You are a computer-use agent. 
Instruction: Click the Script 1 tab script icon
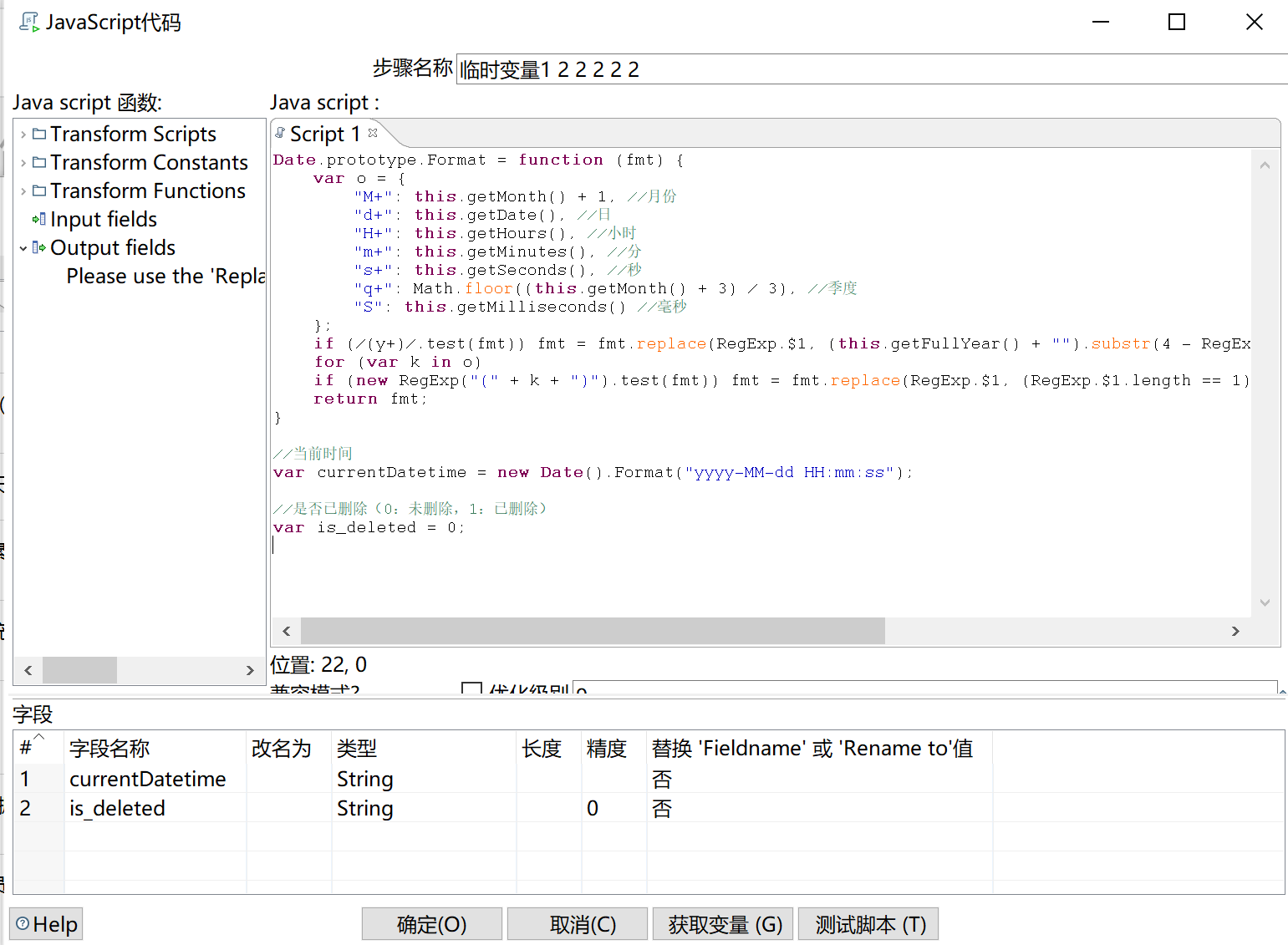coord(281,133)
